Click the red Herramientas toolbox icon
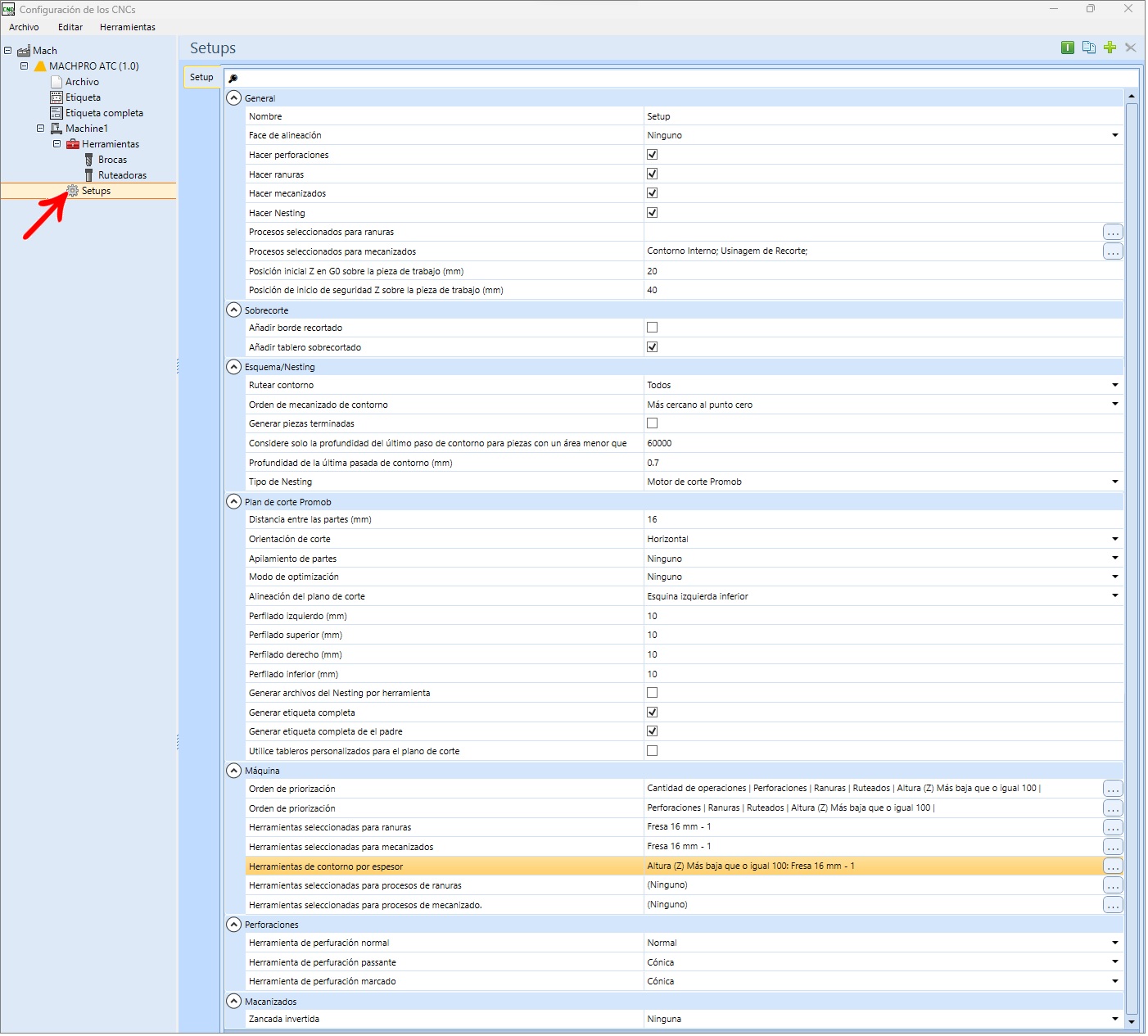Viewport: 1148px width, 1036px height. 73,144
